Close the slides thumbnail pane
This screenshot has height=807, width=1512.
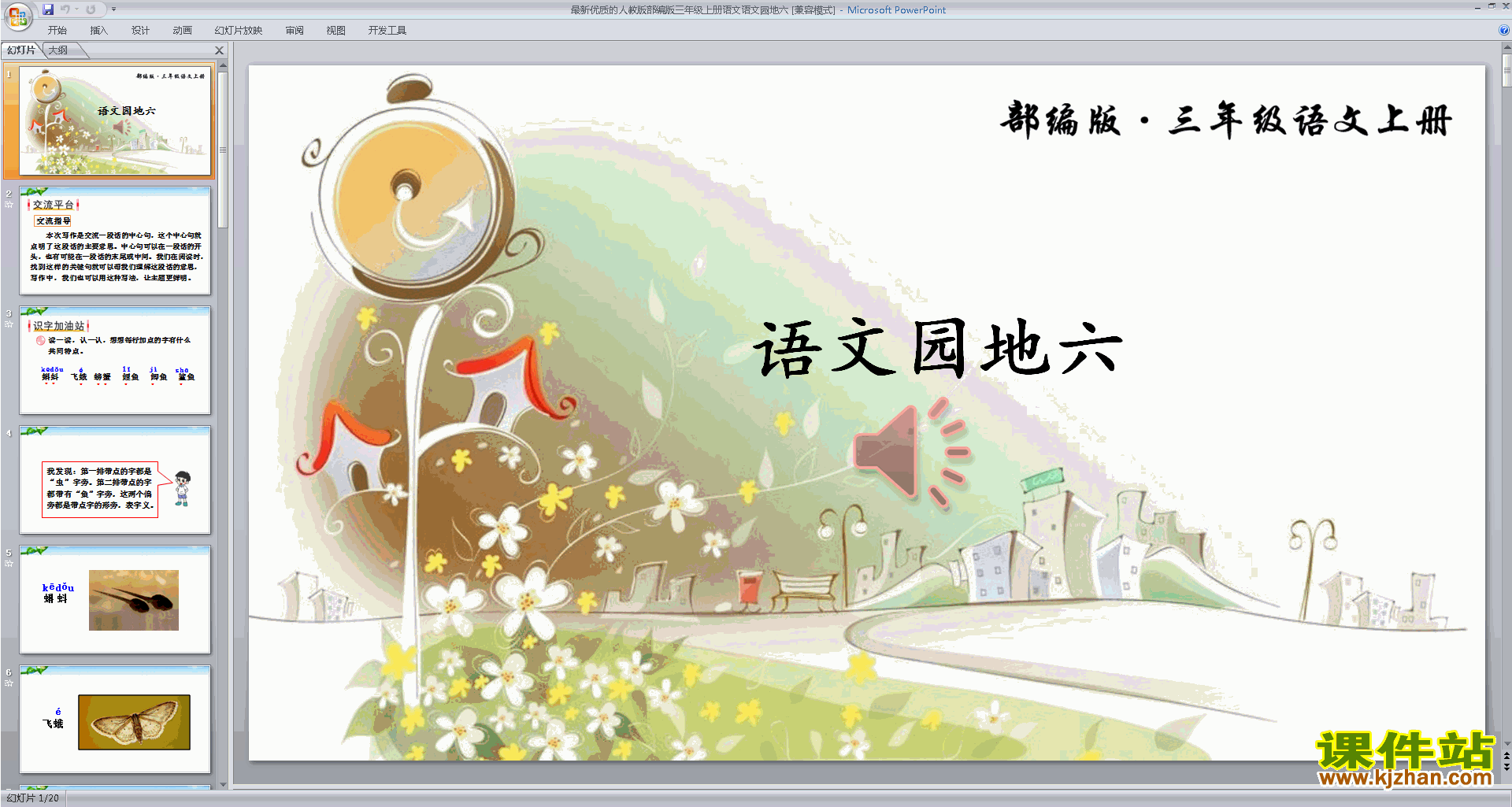tap(220, 50)
